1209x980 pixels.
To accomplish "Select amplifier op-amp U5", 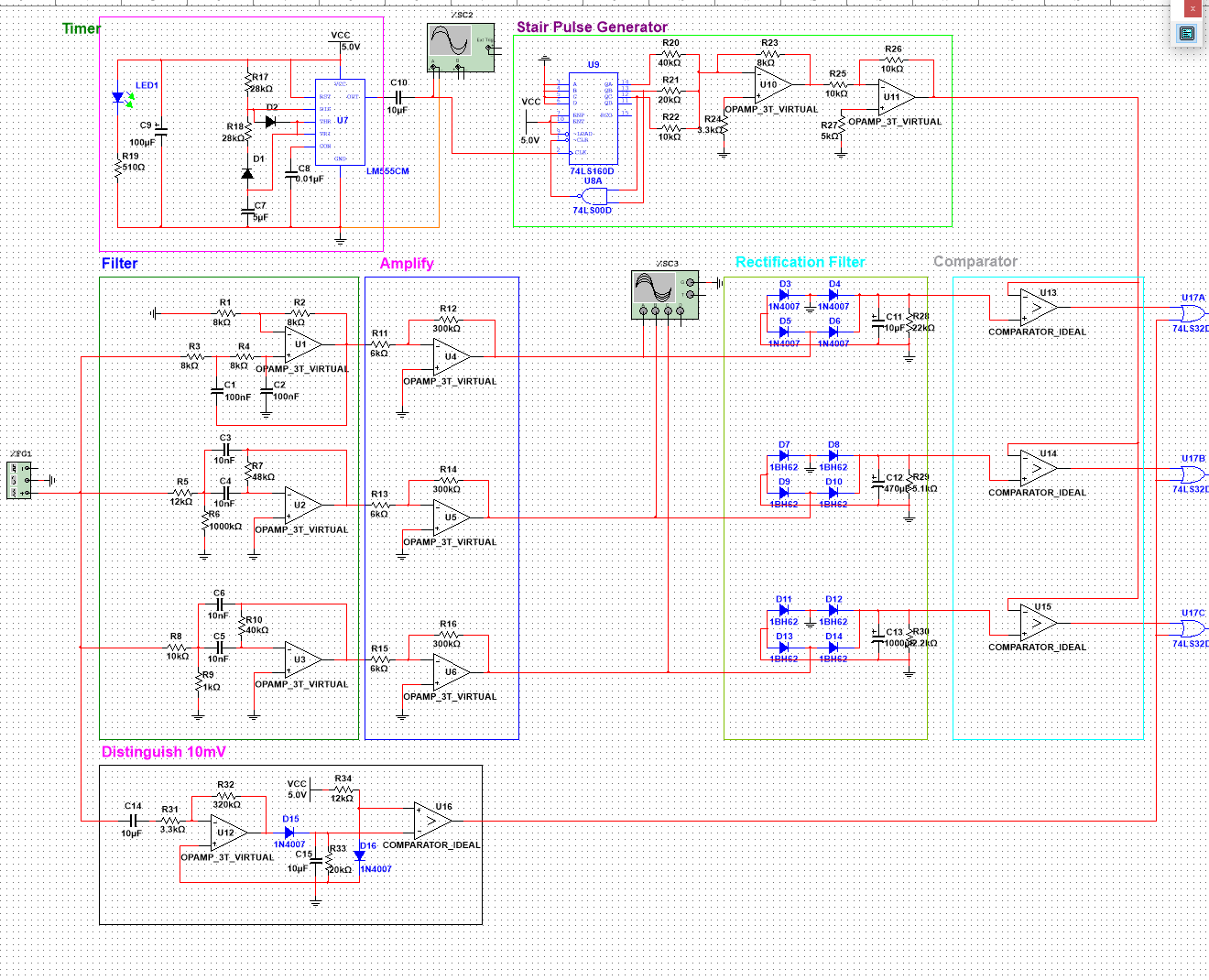I will [x=452, y=517].
